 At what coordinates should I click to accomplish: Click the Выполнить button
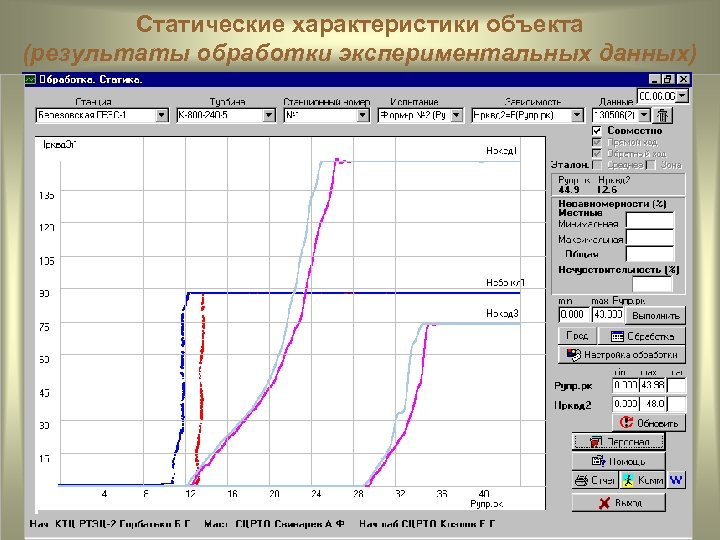click(x=655, y=315)
